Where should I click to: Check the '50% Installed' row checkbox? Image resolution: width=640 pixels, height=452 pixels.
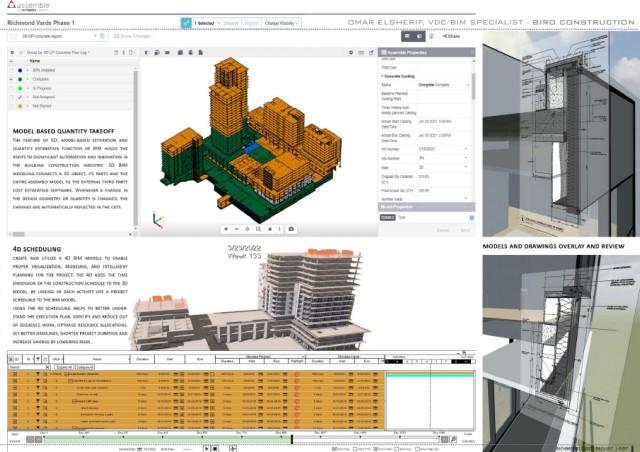click(11, 70)
